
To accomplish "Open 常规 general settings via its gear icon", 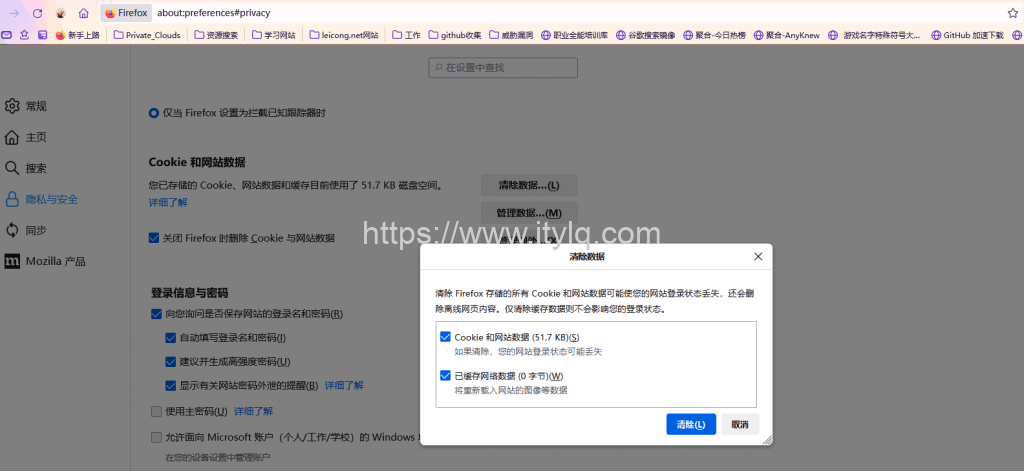I will coord(12,106).
